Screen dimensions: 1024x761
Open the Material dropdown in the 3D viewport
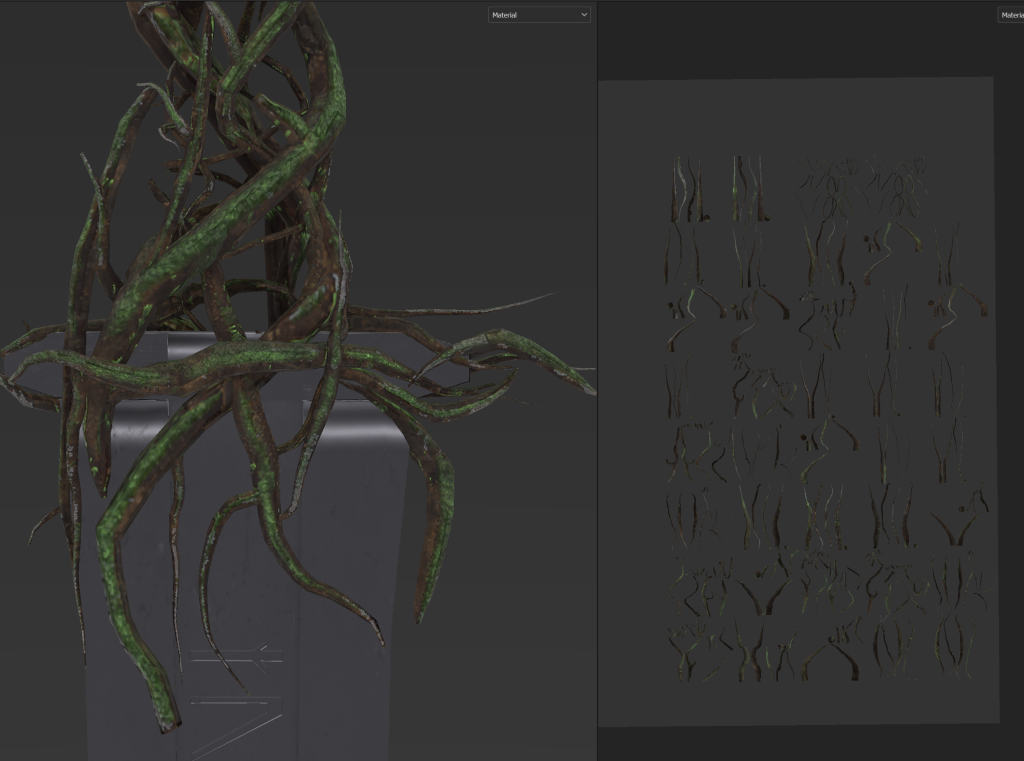(538, 15)
